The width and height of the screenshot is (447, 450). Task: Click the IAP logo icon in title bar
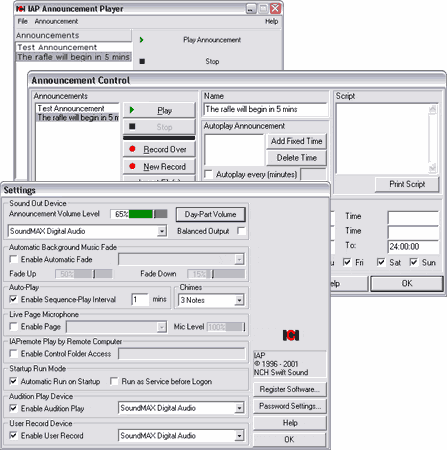(x=21, y=9)
